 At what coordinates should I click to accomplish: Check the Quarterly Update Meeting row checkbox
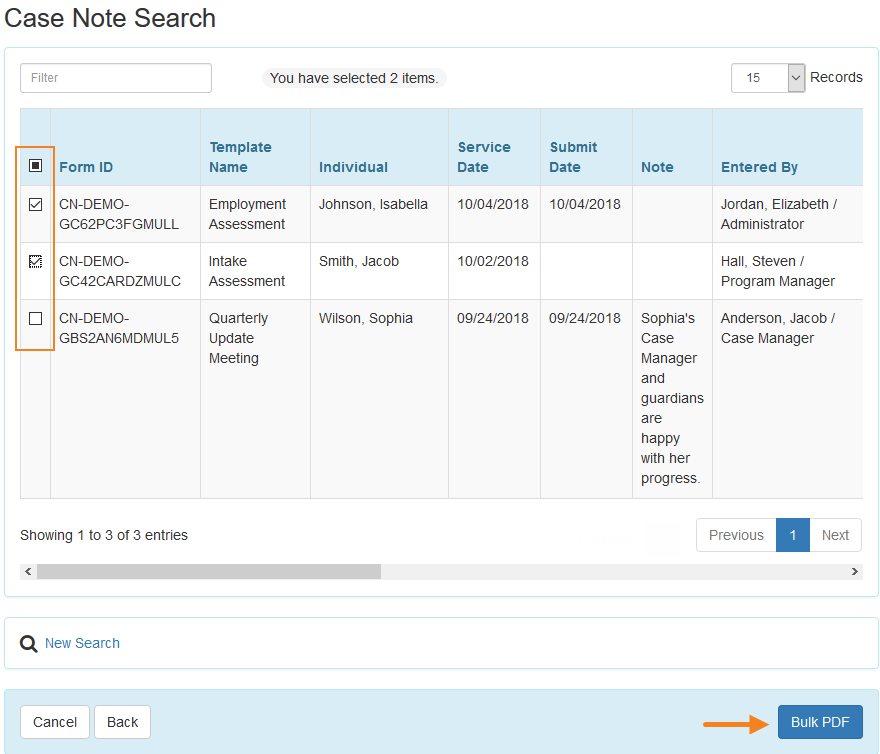pyautogui.click(x=35, y=317)
